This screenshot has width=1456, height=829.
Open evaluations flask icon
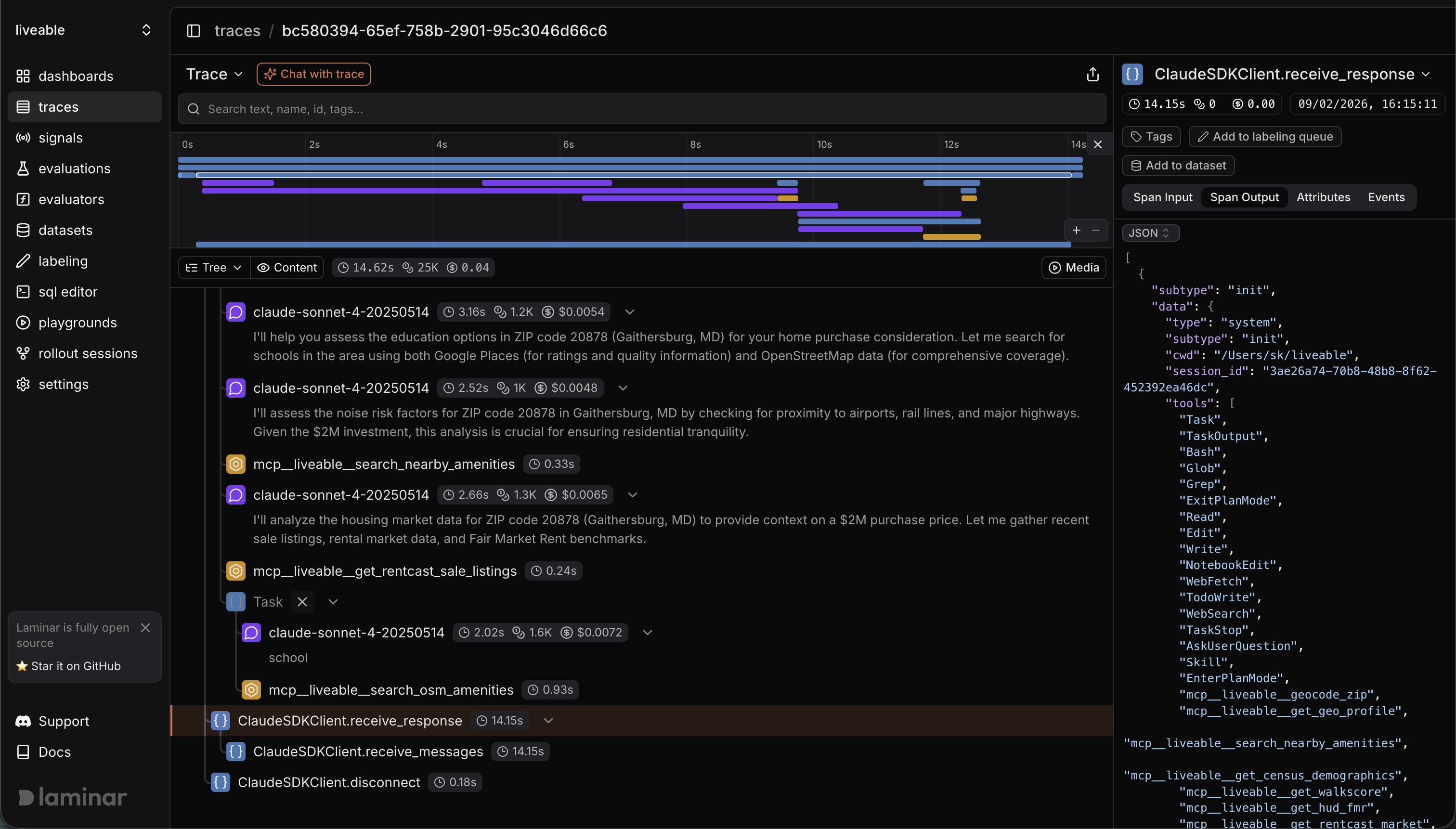[x=23, y=168]
